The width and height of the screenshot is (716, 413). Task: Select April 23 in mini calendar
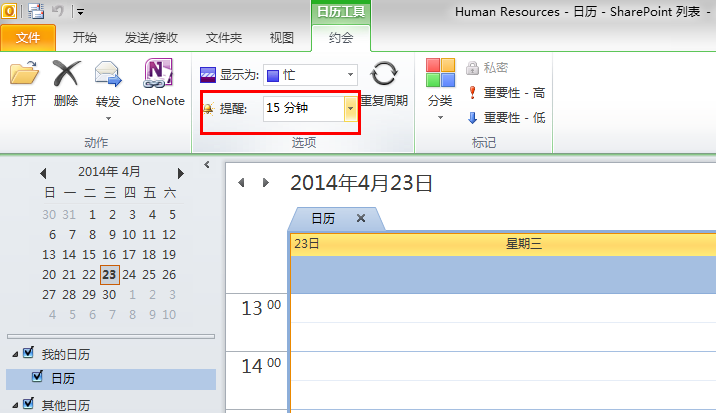(110, 275)
